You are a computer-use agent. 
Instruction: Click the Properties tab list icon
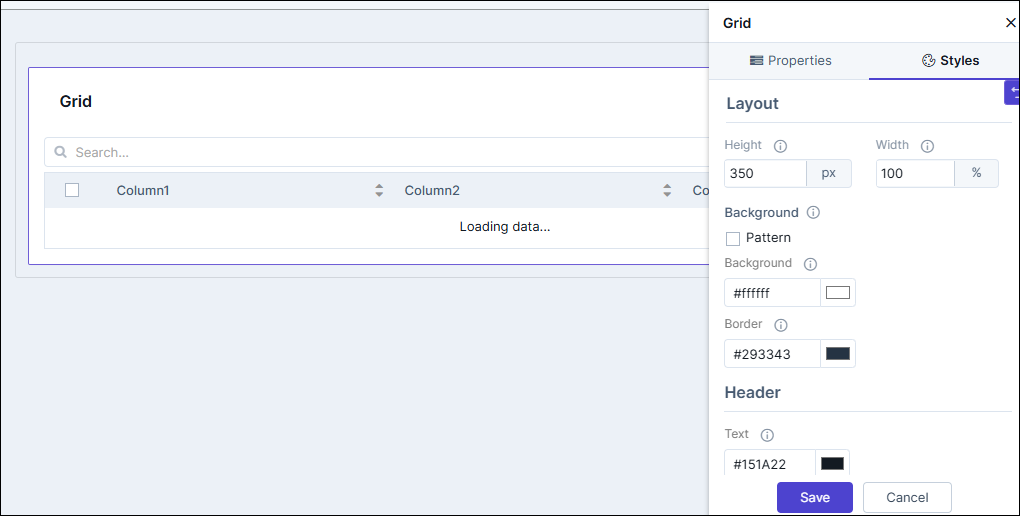pyautogui.click(x=757, y=61)
